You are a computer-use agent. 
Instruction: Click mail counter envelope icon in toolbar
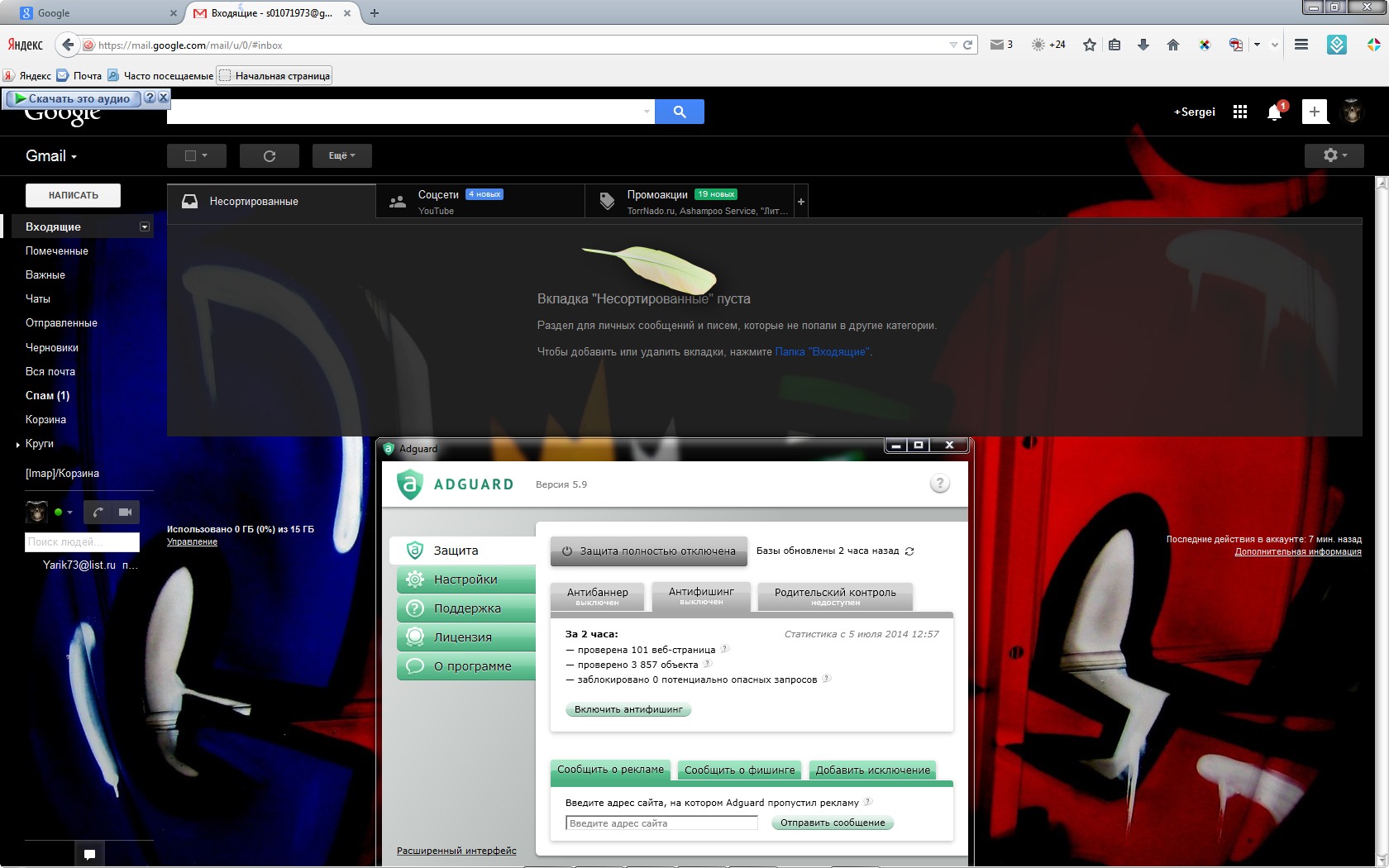coord(1001,45)
